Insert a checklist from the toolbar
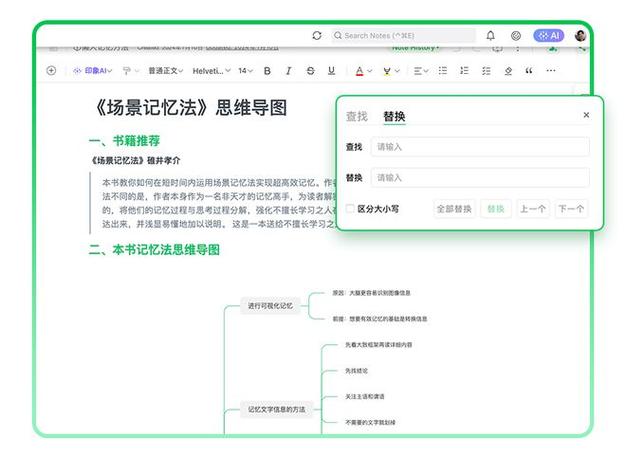The height and width of the screenshot is (457, 626). [x=486, y=71]
